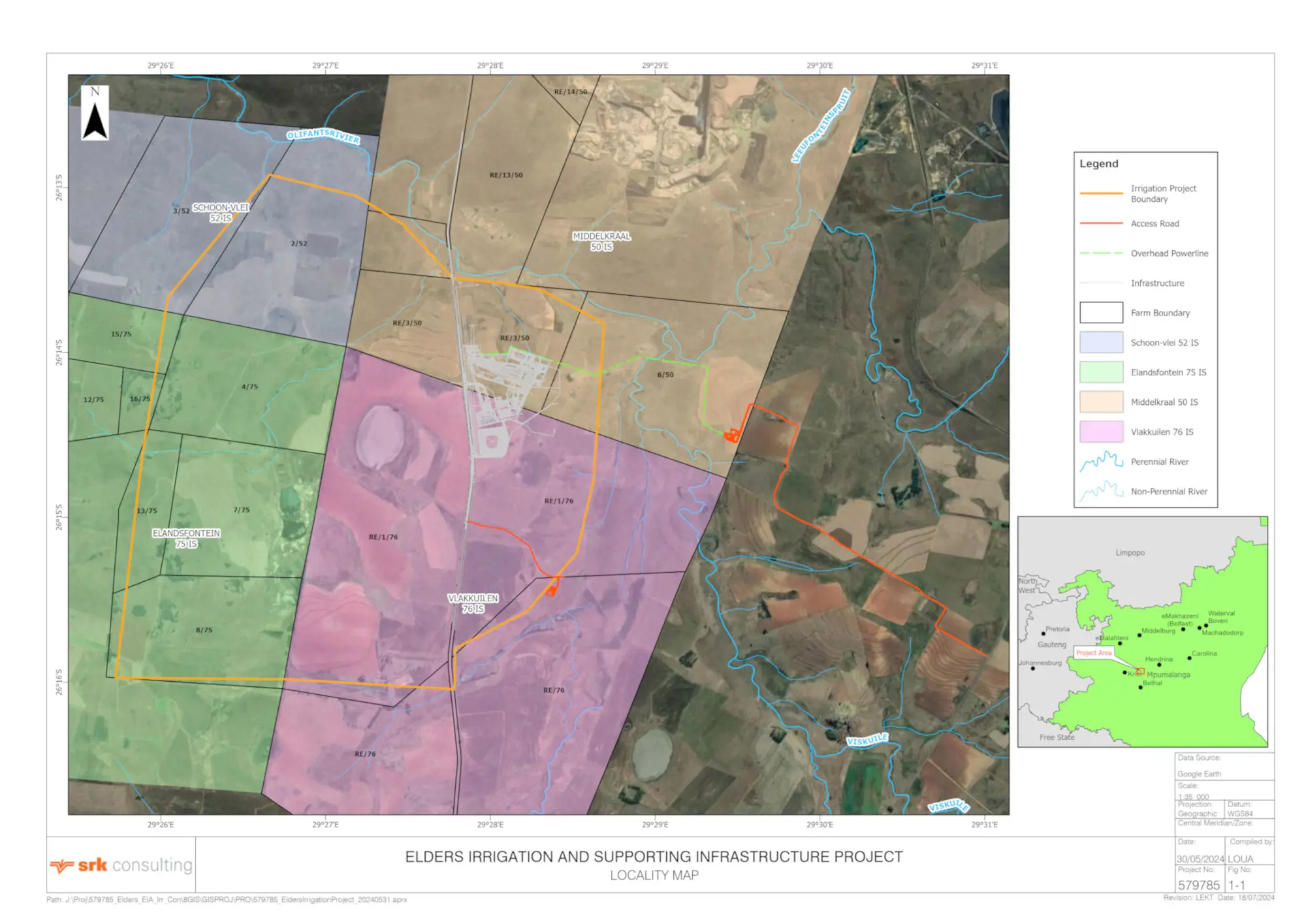1306x924 pixels.
Task: Click the Farm Boundary white legend box
Action: tap(1101, 313)
